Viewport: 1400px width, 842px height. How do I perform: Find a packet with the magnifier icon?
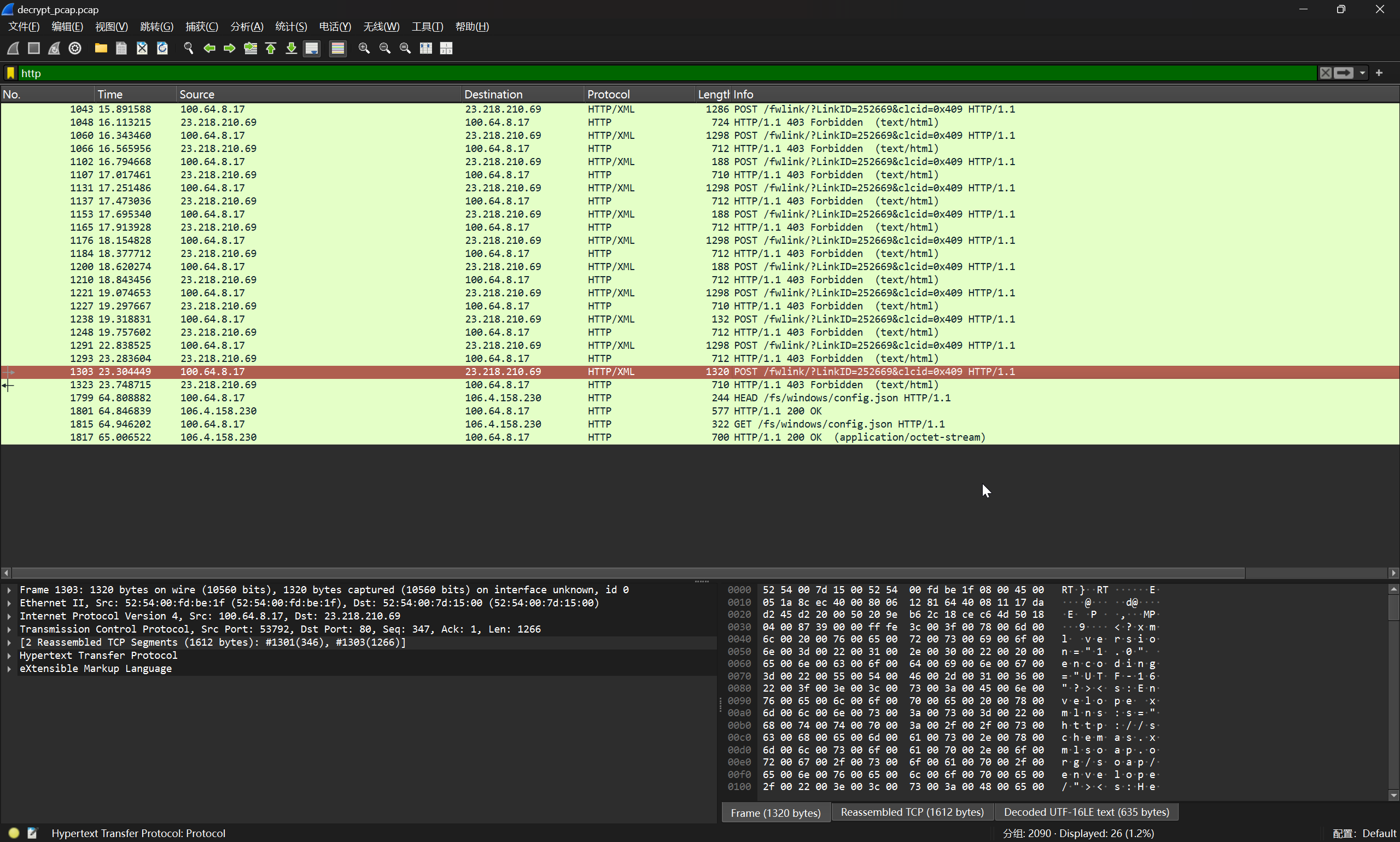click(189, 48)
